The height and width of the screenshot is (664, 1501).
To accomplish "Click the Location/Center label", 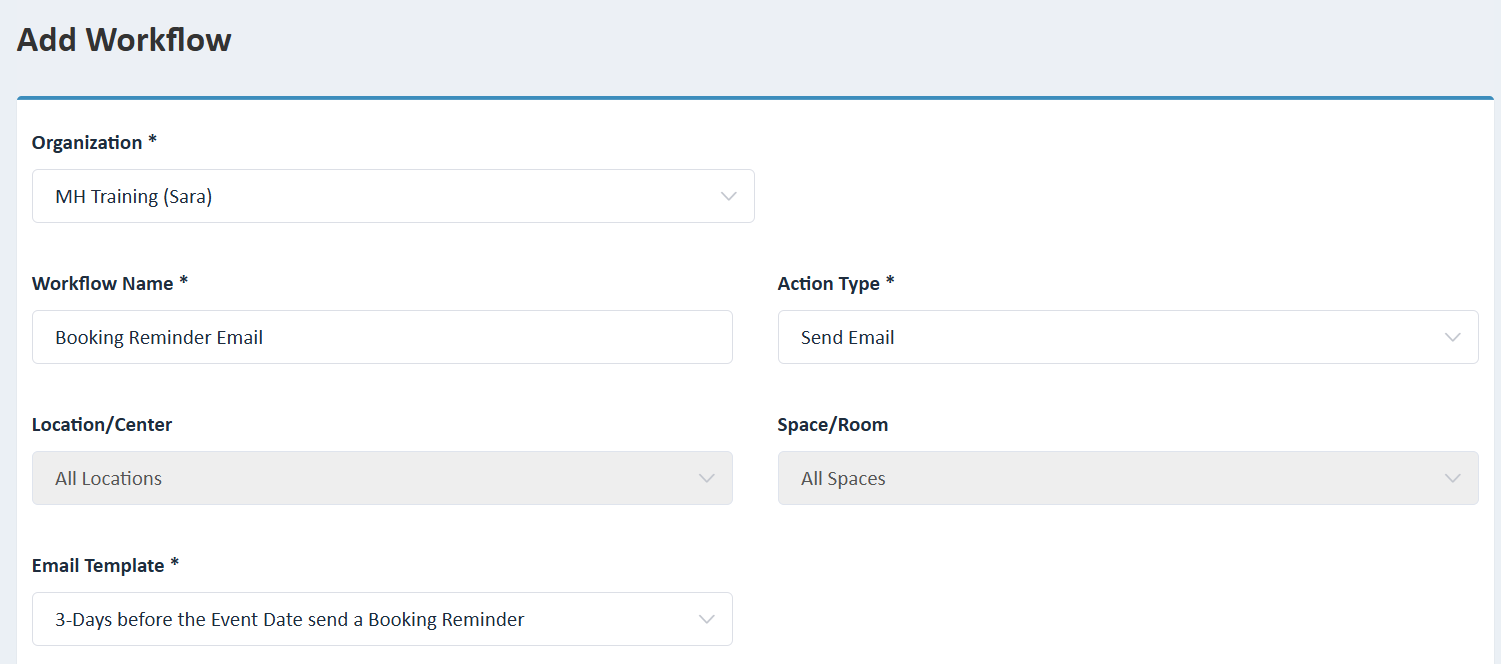I will click(102, 424).
